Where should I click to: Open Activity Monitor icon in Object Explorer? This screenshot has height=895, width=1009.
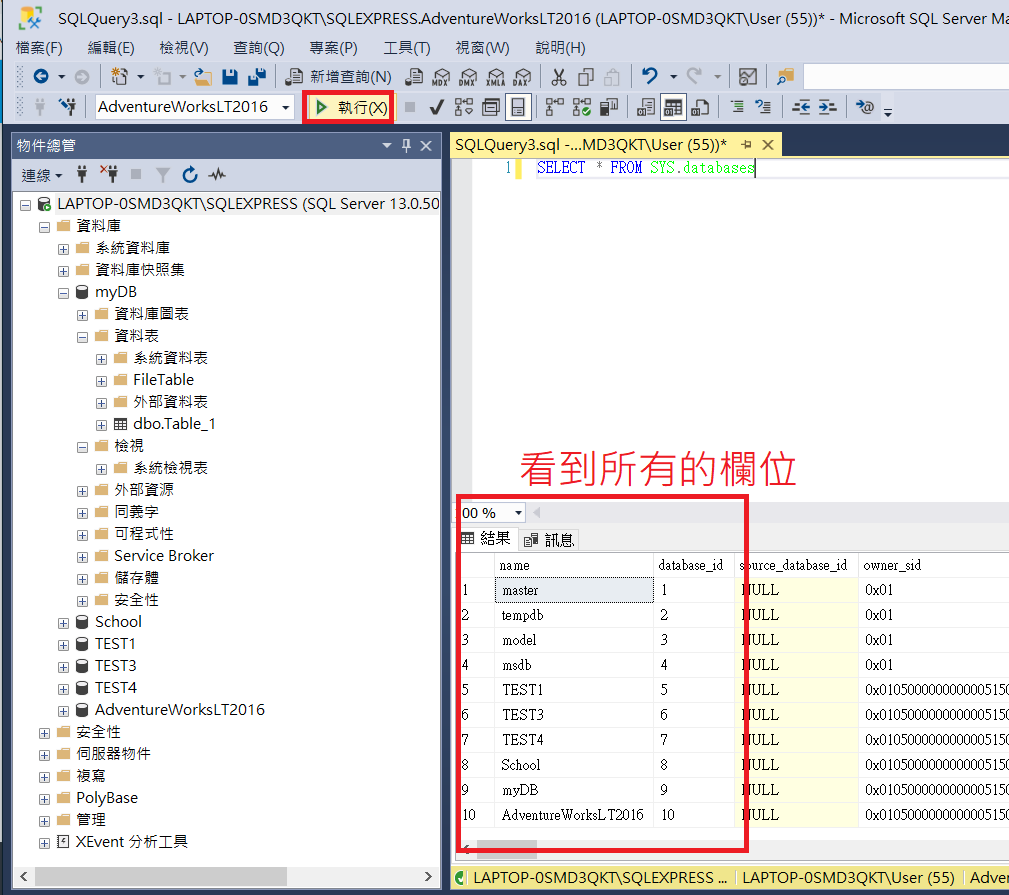[217, 174]
